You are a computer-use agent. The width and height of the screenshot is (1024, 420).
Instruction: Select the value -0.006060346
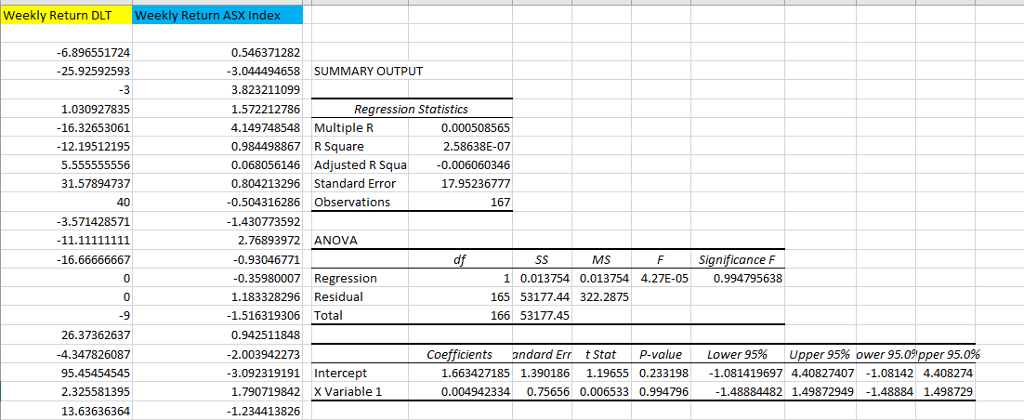(x=475, y=165)
